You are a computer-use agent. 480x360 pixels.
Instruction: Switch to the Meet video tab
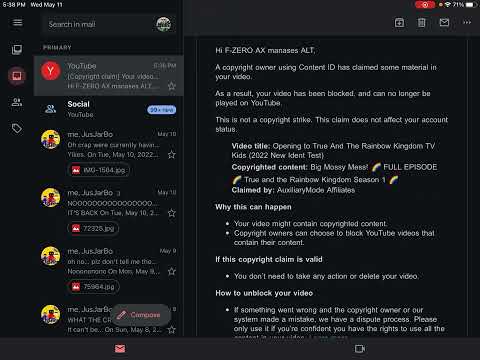pos(360,349)
